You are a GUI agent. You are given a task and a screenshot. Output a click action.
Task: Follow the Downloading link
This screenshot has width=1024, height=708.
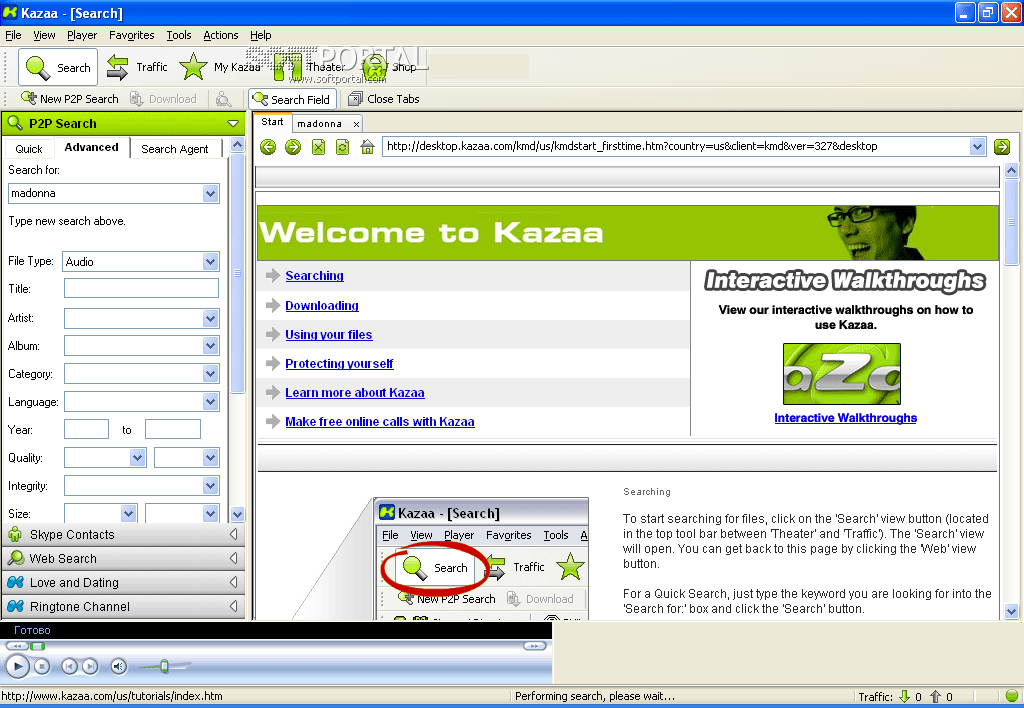[x=322, y=306]
